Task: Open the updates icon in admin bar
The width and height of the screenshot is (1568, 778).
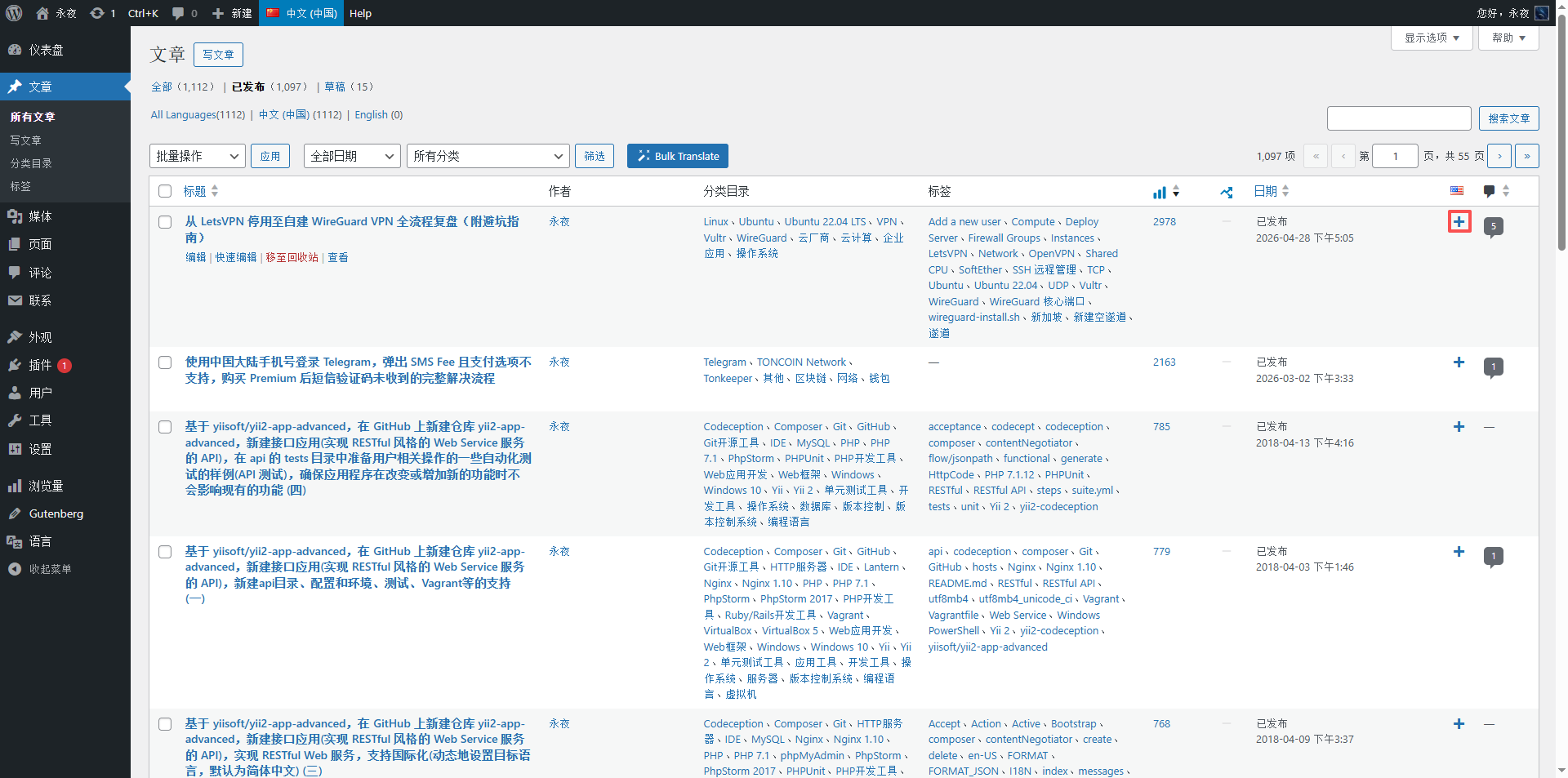Action: [x=97, y=13]
